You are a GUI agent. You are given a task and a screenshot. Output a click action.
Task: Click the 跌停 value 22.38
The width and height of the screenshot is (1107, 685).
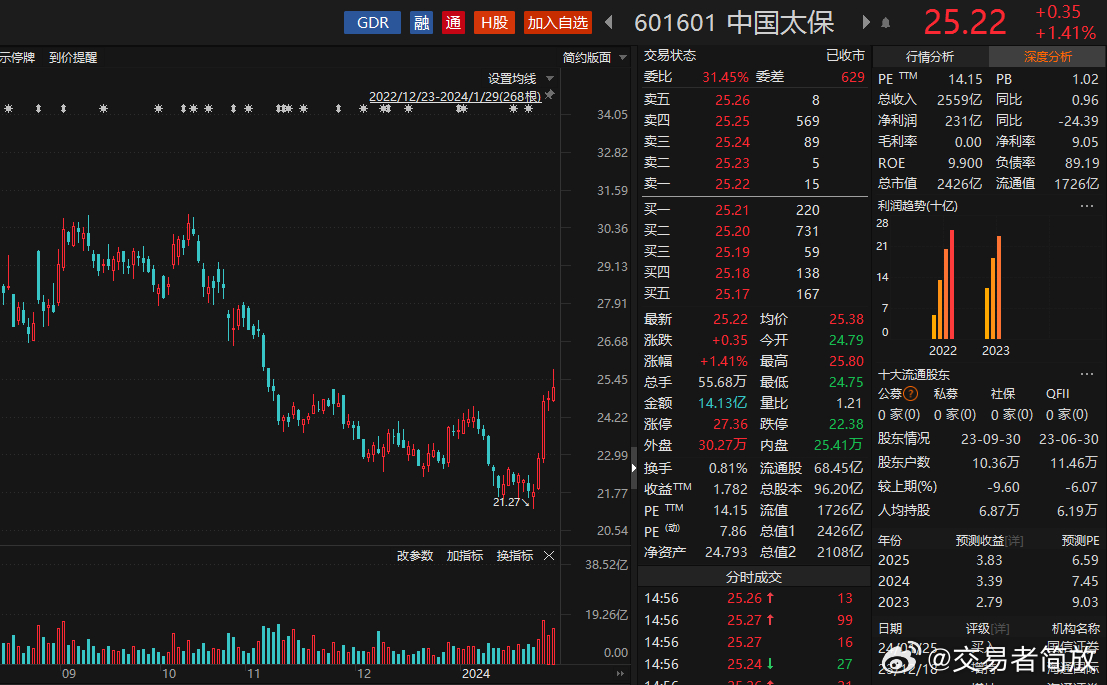[x=846, y=424]
